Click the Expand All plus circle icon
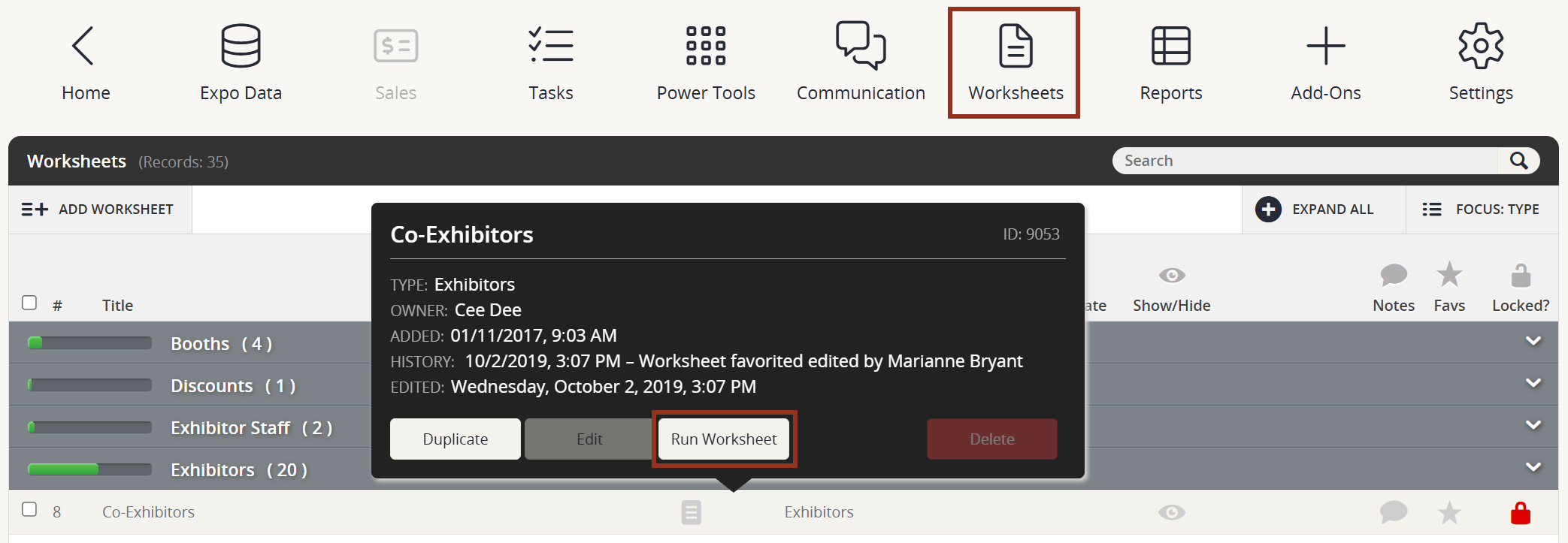Screen dimensions: 1568x543 (1269, 210)
